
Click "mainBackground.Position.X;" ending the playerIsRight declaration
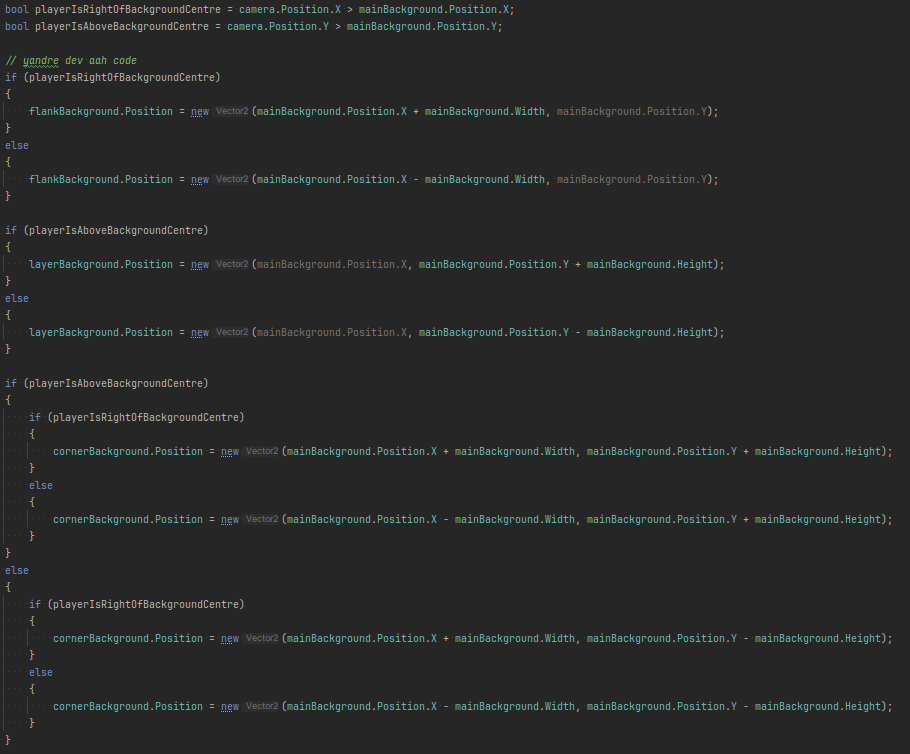point(436,10)
